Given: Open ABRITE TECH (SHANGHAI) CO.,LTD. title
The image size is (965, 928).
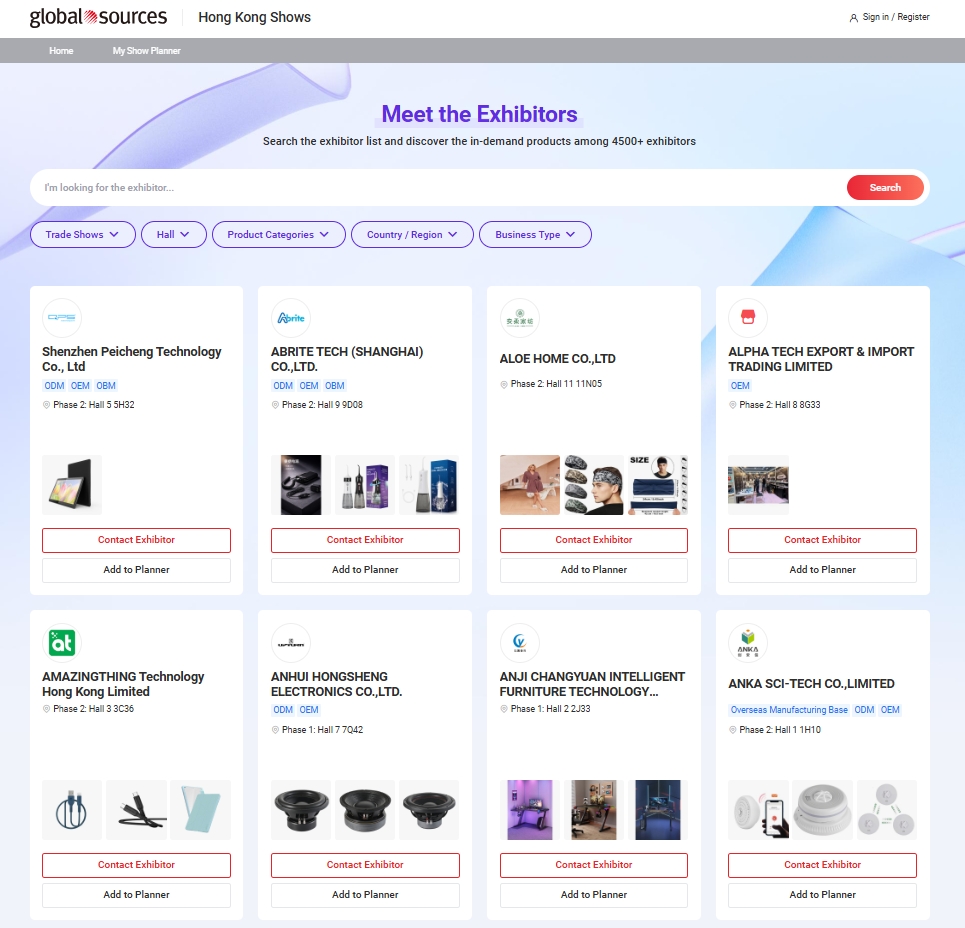Looking at the screenshot, I should tap(347, 359).
